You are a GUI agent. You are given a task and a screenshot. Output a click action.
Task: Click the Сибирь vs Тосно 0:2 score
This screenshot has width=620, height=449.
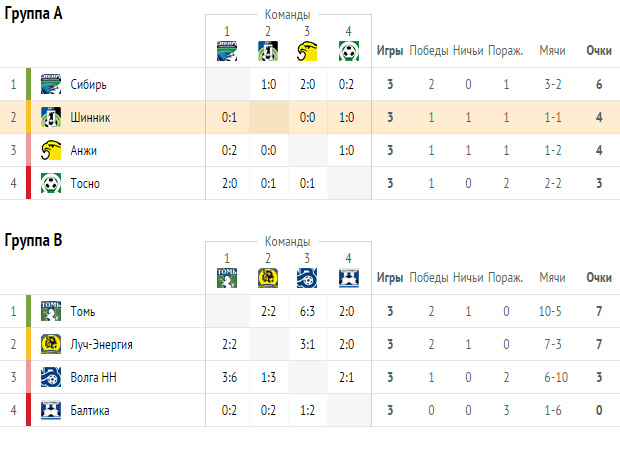(x=346, y=84)
